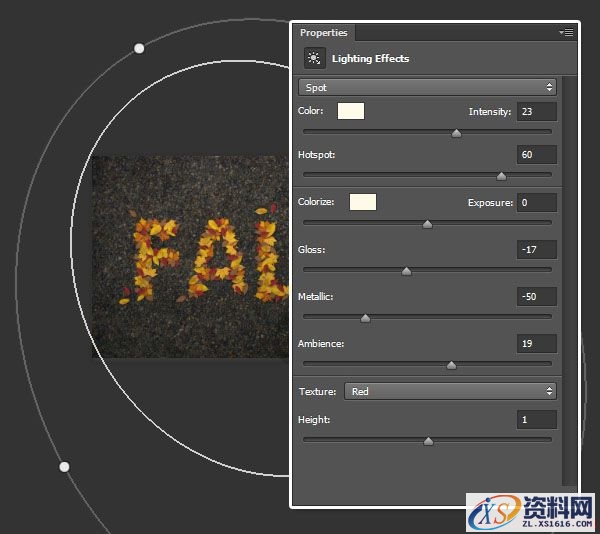The height and width of the screenshot is (534, 600).
Task: Click the Intensity slider handle
Action: click(x=457, y=132)
